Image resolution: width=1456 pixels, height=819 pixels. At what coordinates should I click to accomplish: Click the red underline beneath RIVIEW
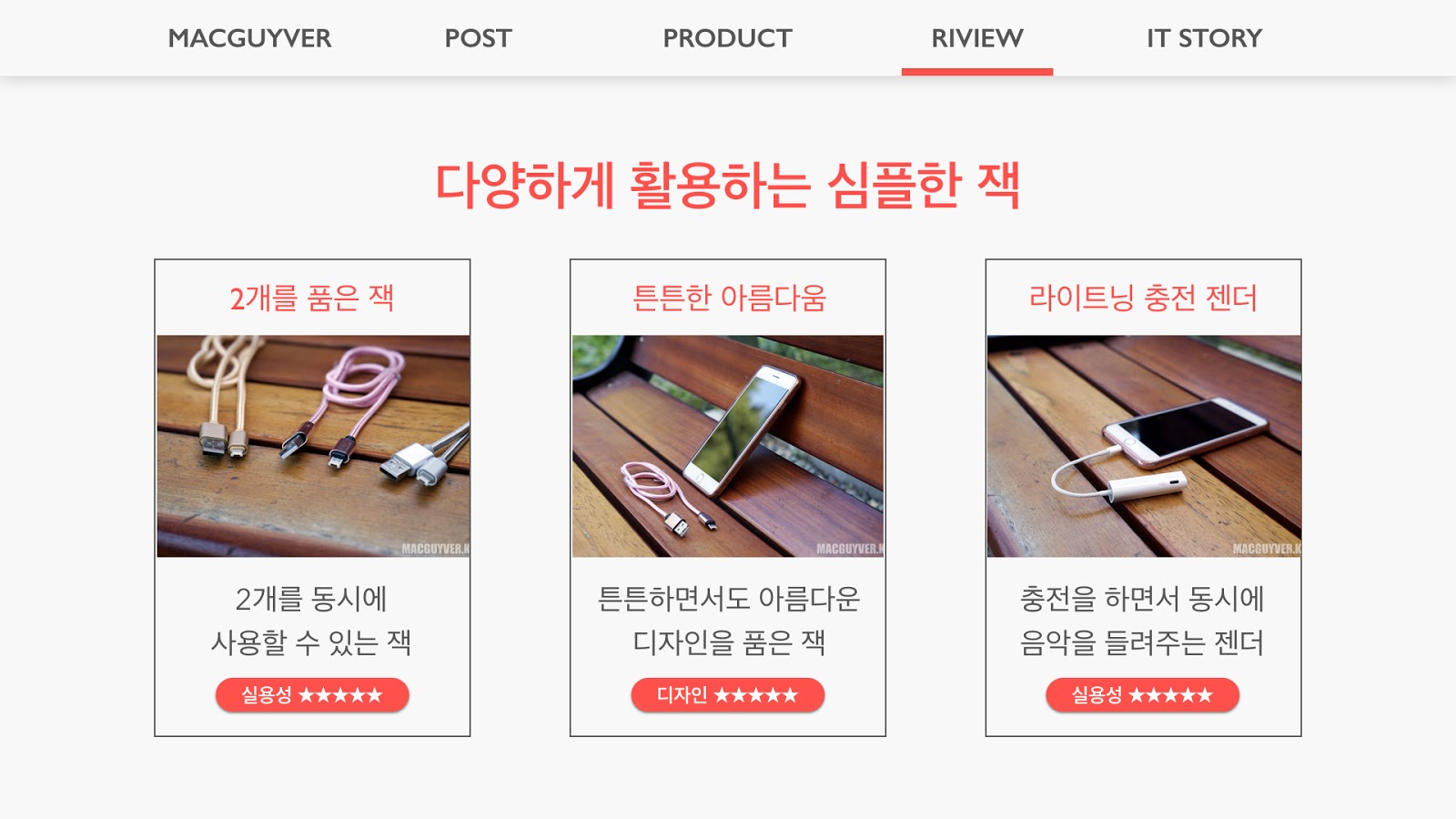tap(977, 72)
